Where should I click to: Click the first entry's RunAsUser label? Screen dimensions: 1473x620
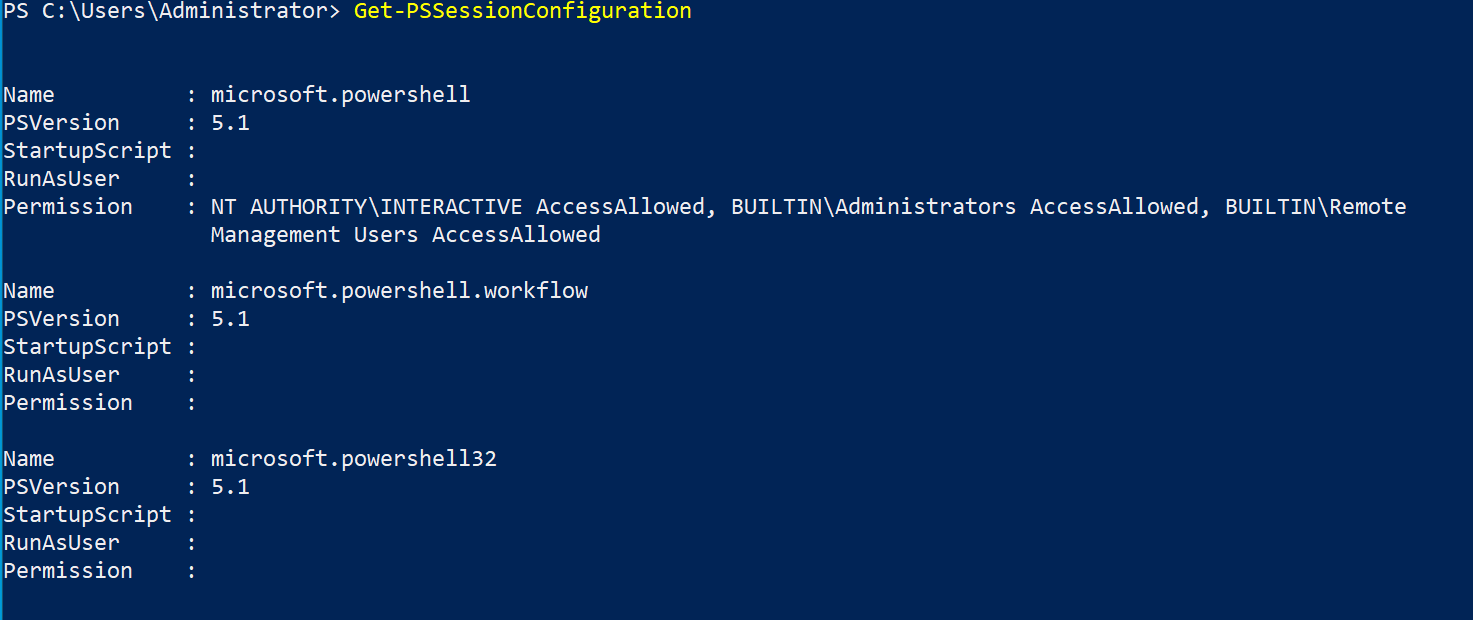pos(61,179)
